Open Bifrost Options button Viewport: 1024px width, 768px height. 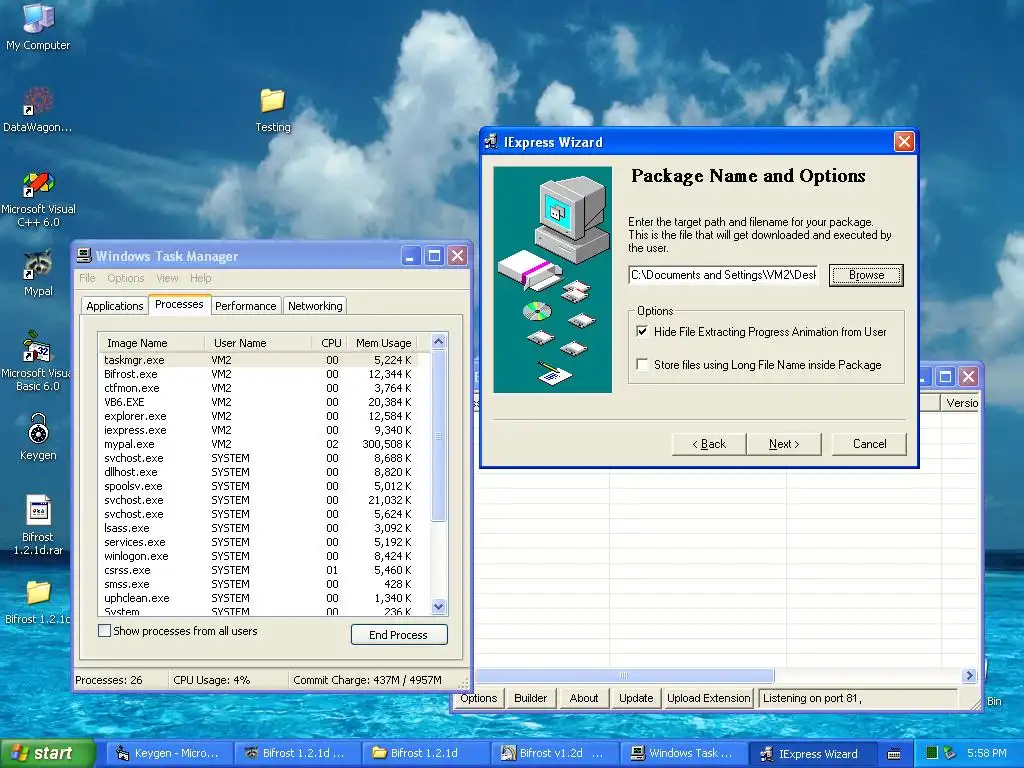pos(478,698)
